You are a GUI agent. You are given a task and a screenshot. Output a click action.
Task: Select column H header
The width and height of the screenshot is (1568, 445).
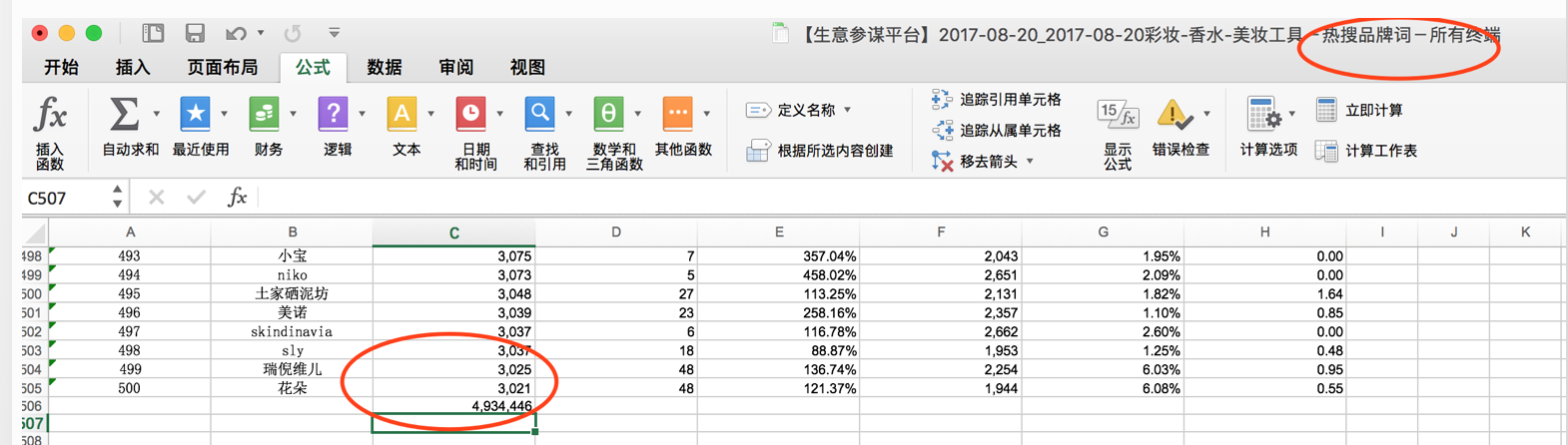click(x=1264, y=231)
